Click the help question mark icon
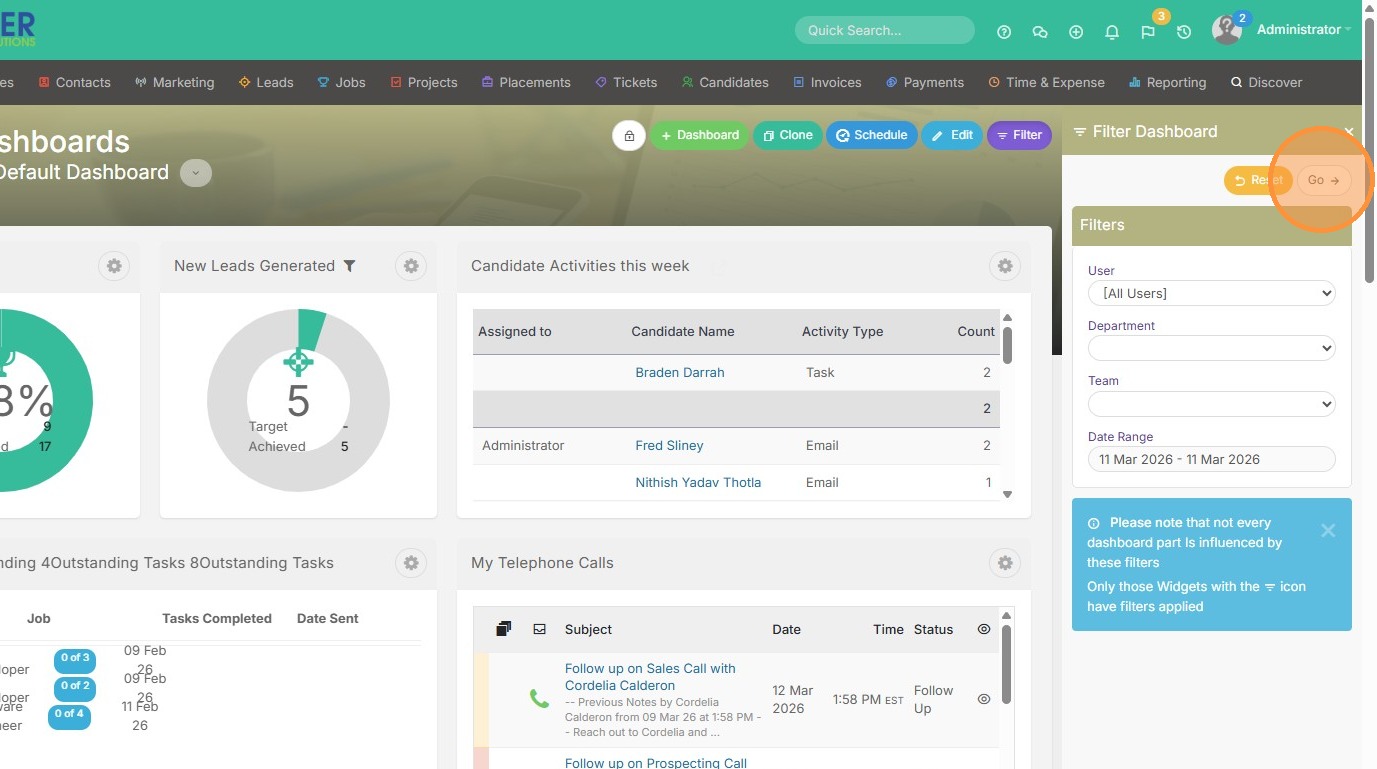This screenshot has width=1377, height=769. click(1004, 32)
